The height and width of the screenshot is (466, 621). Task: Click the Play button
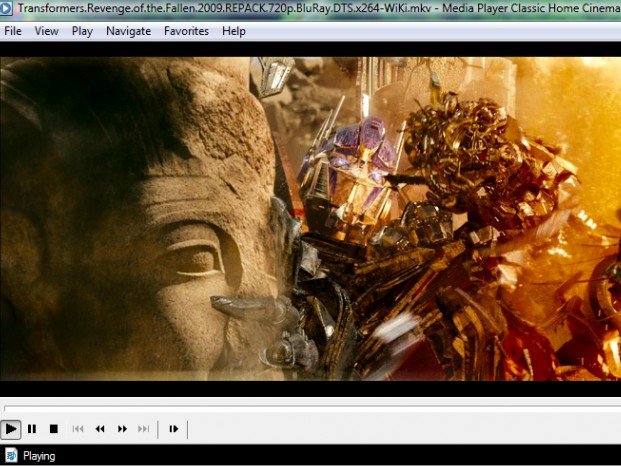11,429
